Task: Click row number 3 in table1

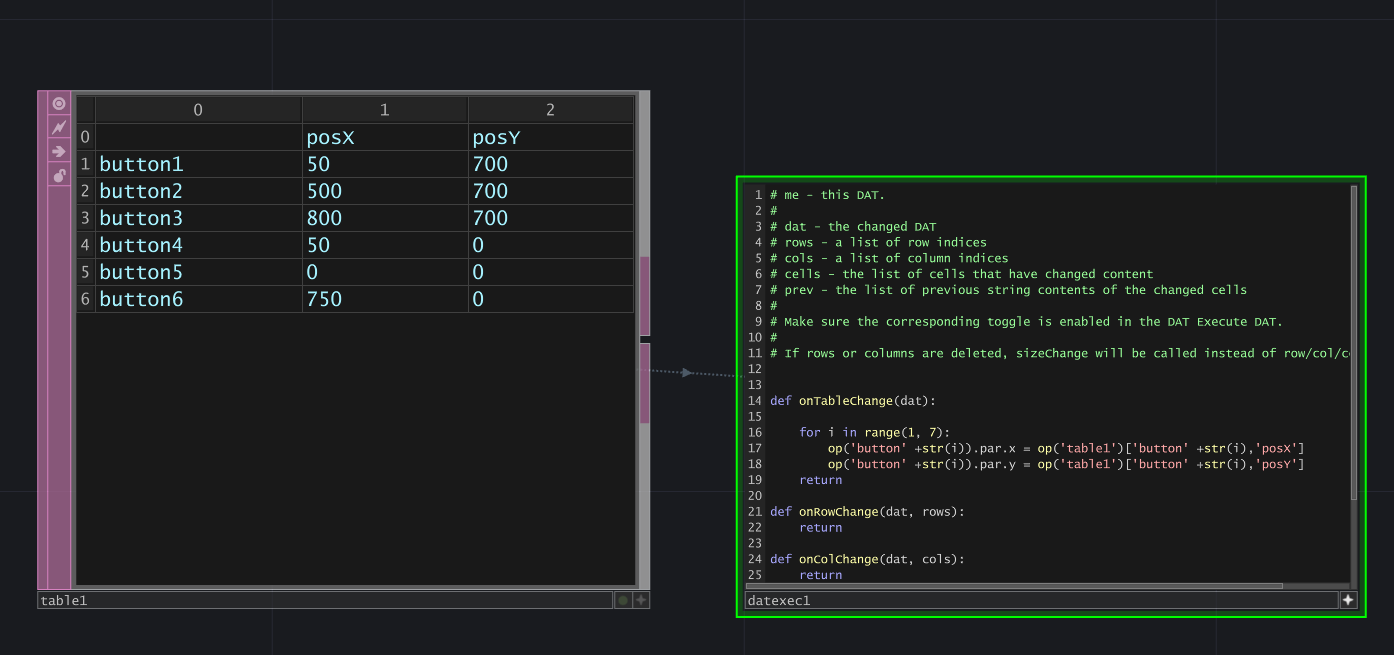Action: [85, 217]
